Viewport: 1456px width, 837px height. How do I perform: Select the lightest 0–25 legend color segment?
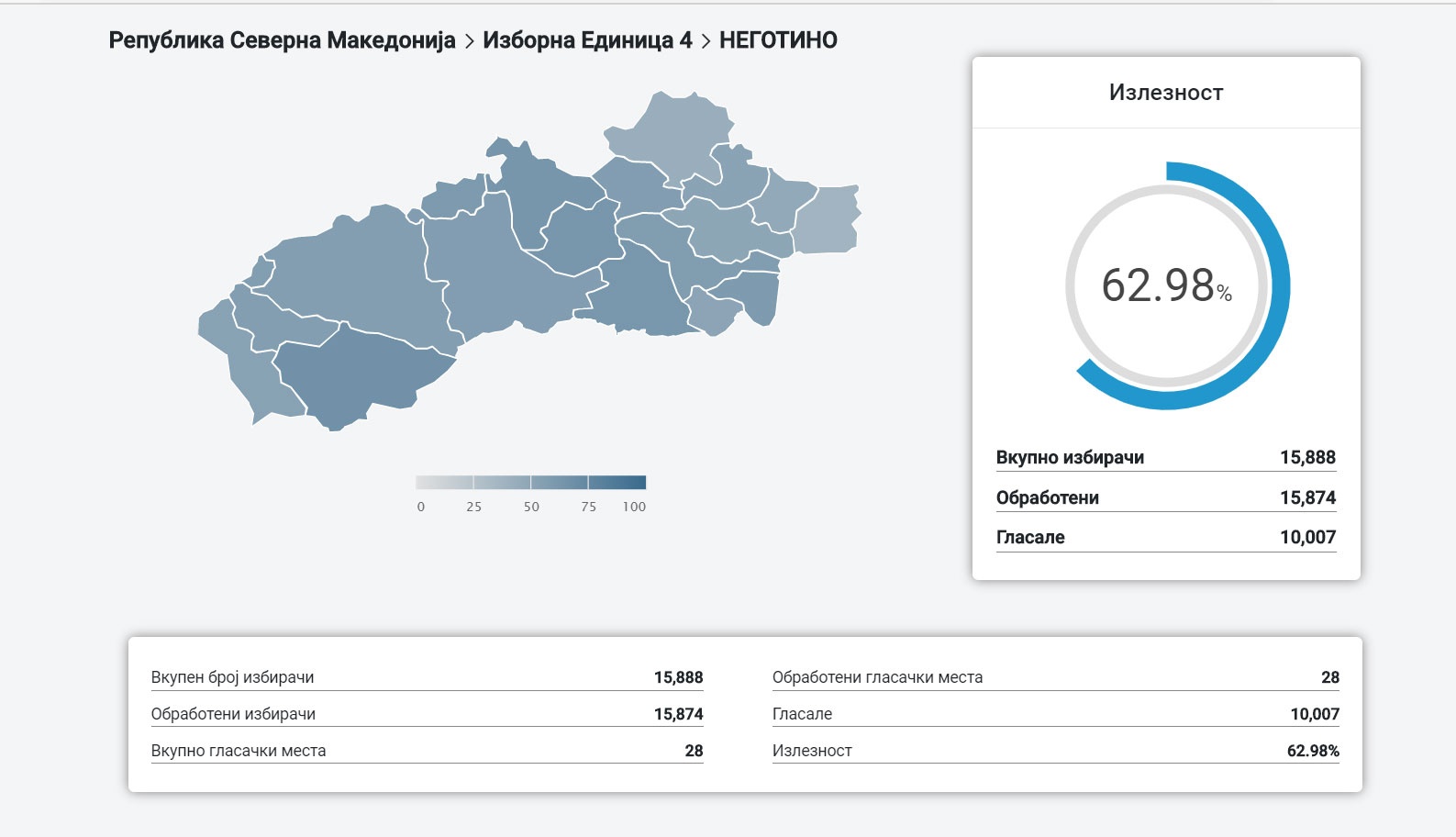(444, 482)
